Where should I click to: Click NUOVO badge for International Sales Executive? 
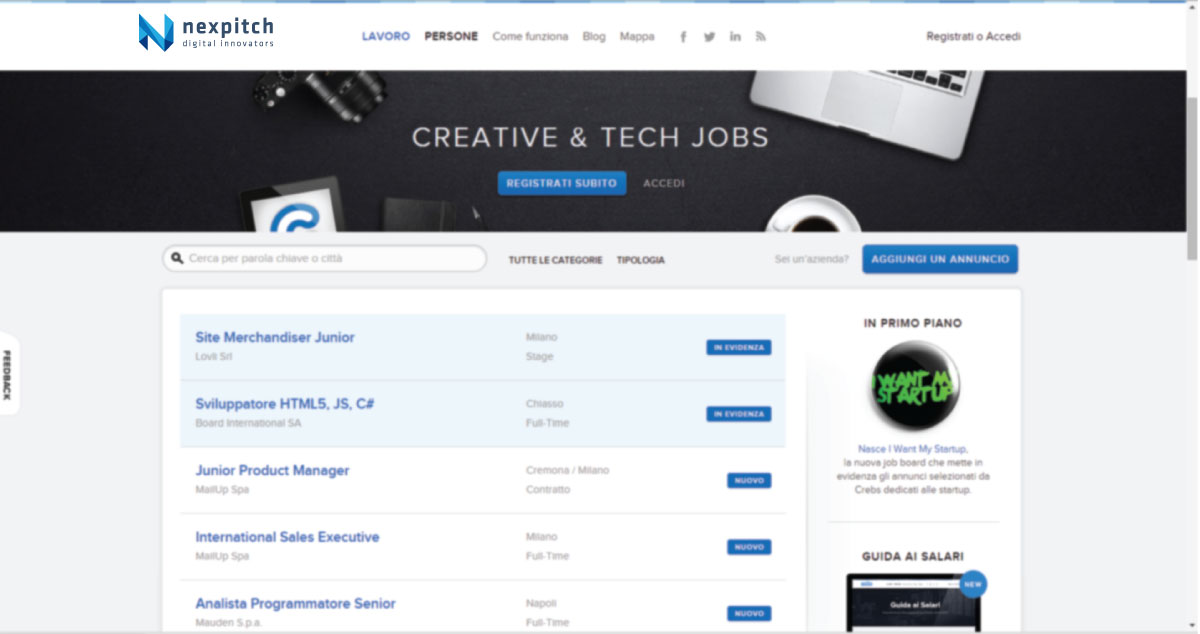(749, 547)
